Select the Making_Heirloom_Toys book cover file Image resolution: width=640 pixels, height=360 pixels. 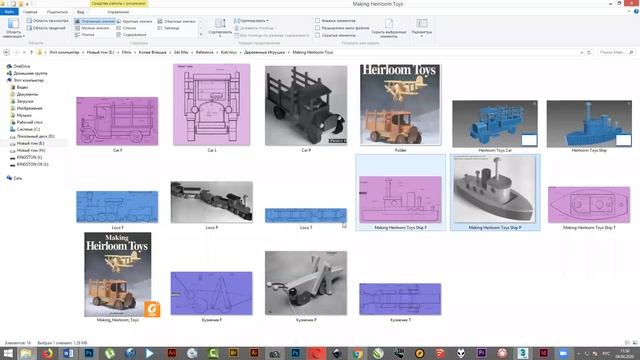pos(118,274)
